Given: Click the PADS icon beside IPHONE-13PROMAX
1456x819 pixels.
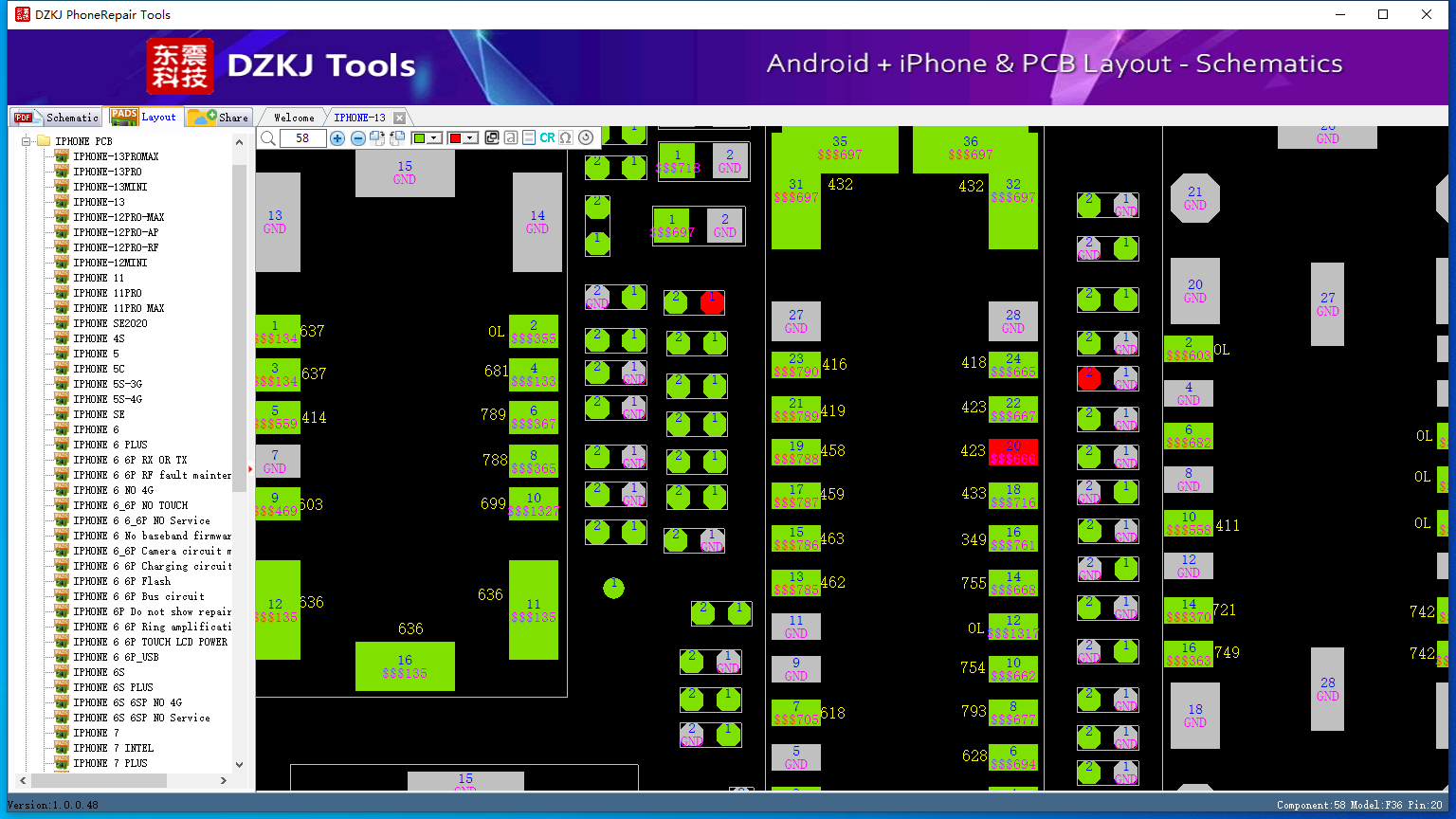Looking at the screenshot, I should [x=62, y=156].
